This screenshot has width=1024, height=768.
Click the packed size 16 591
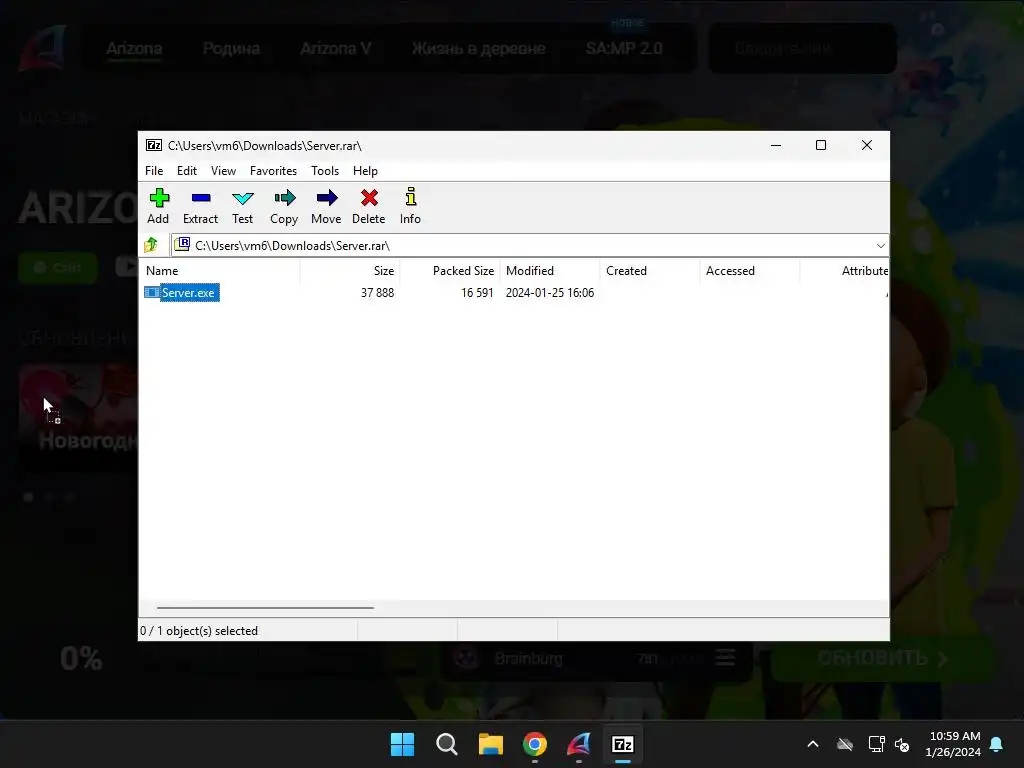[x=477, y=293]
